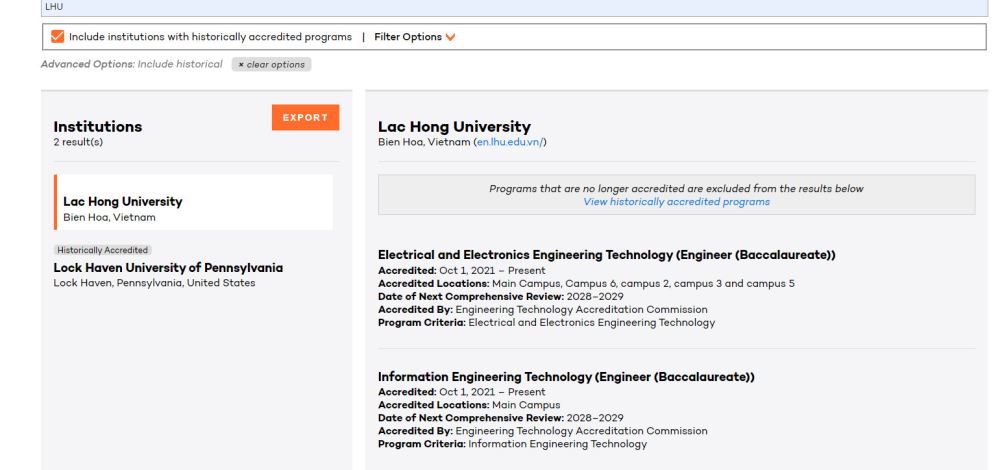View historically accredited programs link
This screenshot has height=470, width=1000.
pos(676,201)
